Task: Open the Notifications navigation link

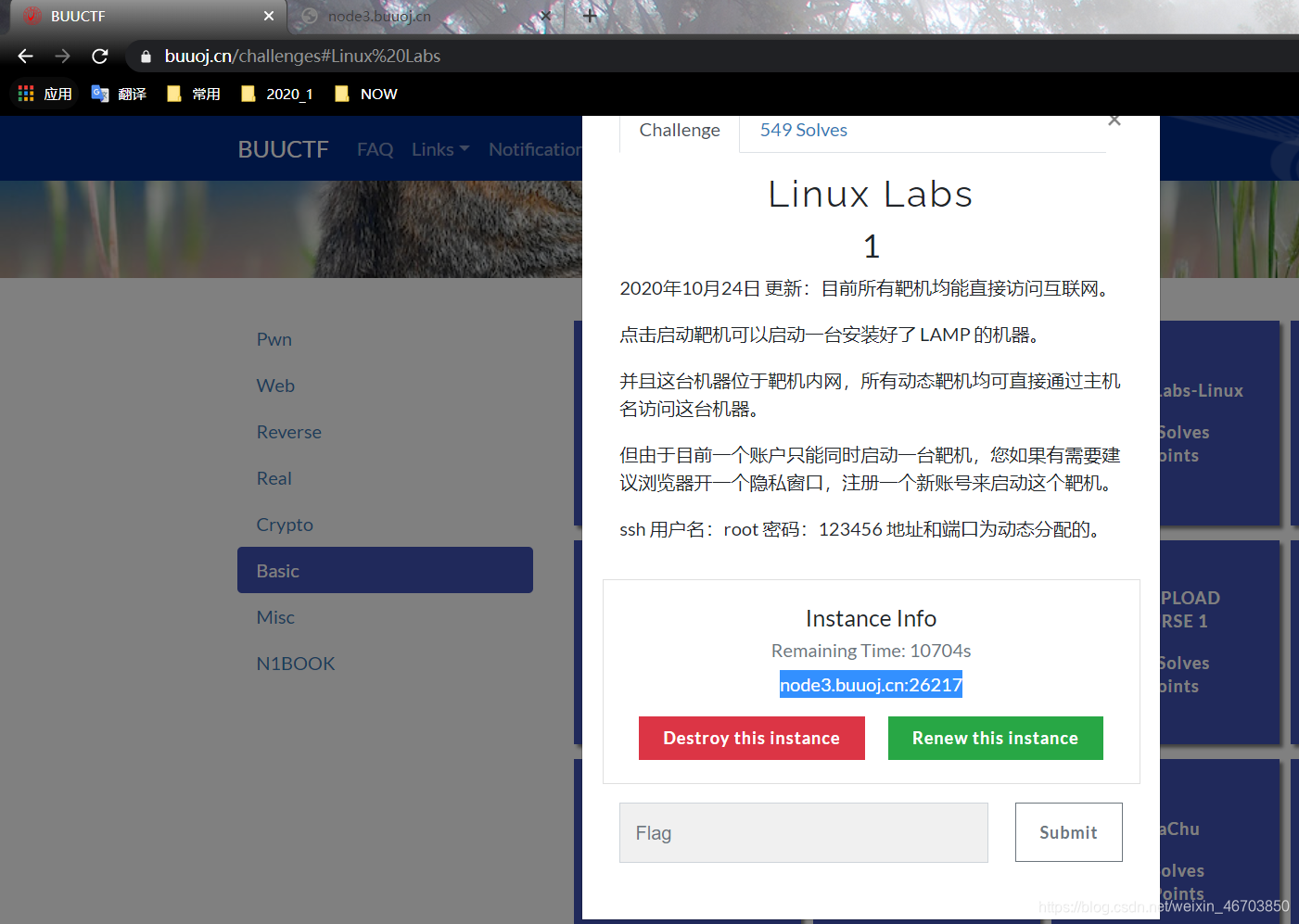Action: click(x=535, y=149)
